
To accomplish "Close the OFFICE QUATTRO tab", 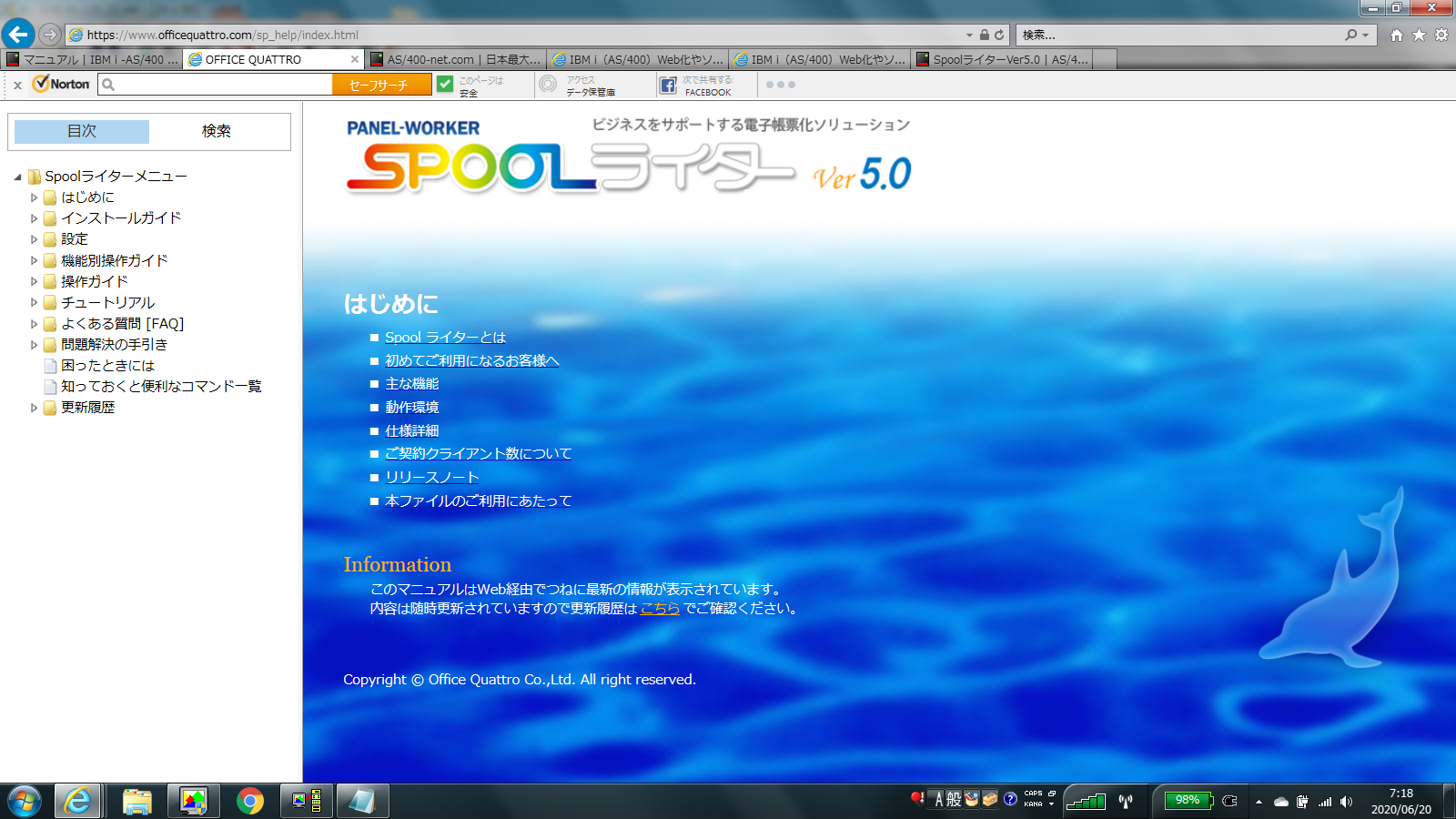I will [355, 59].
